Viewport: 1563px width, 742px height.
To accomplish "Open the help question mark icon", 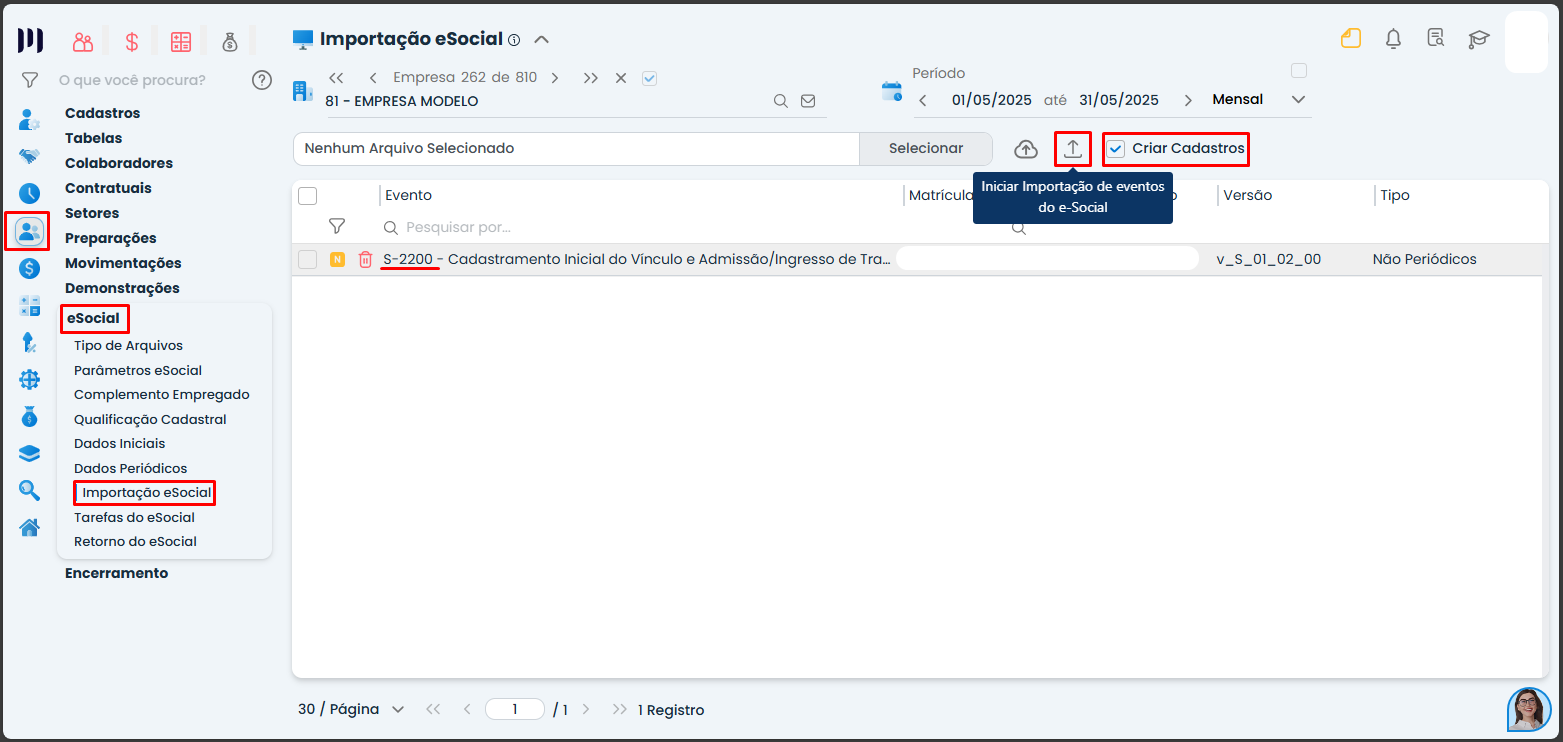I will click(x=262, y=80).
